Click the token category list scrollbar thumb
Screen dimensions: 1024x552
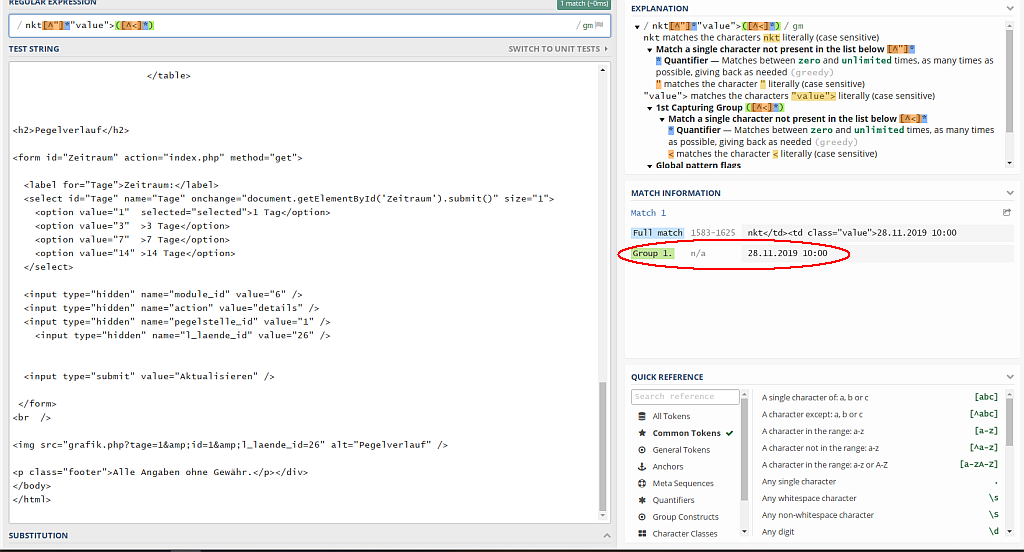744,449
